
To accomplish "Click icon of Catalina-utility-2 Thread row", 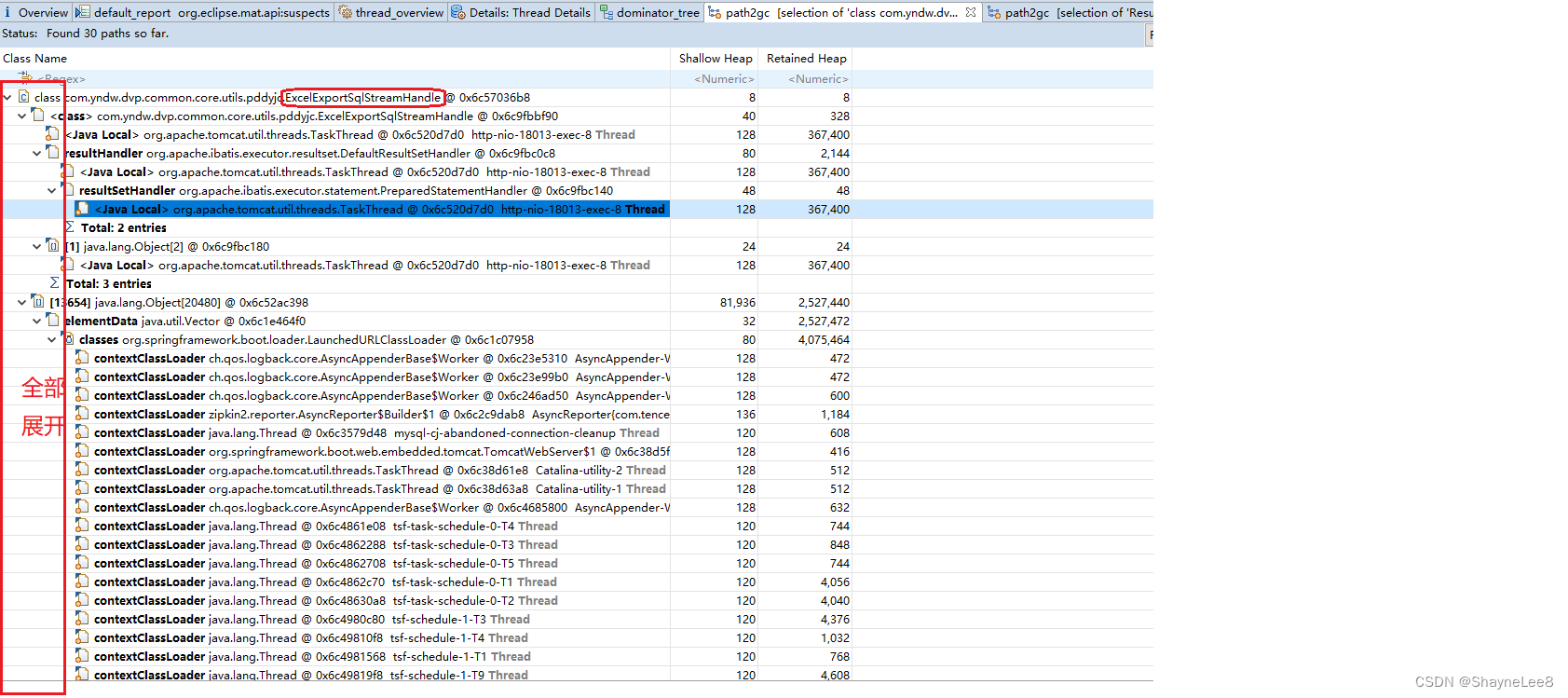I will (83, 470).
